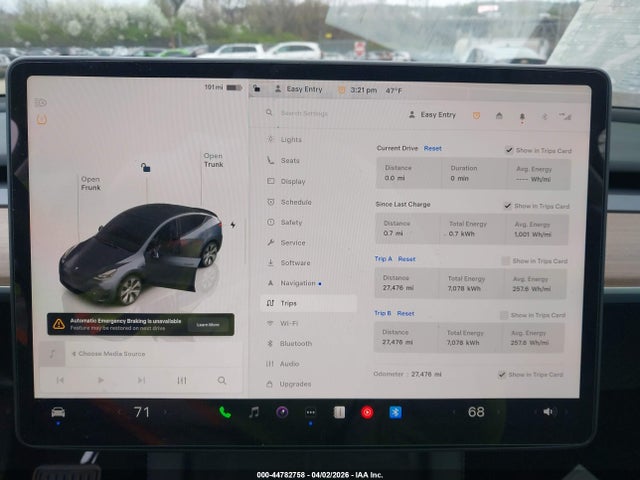This screenshot has height=480, width=640.
Task: Tap the lock icon above the car
Action: pyautogui.click(x=146, y=167)
